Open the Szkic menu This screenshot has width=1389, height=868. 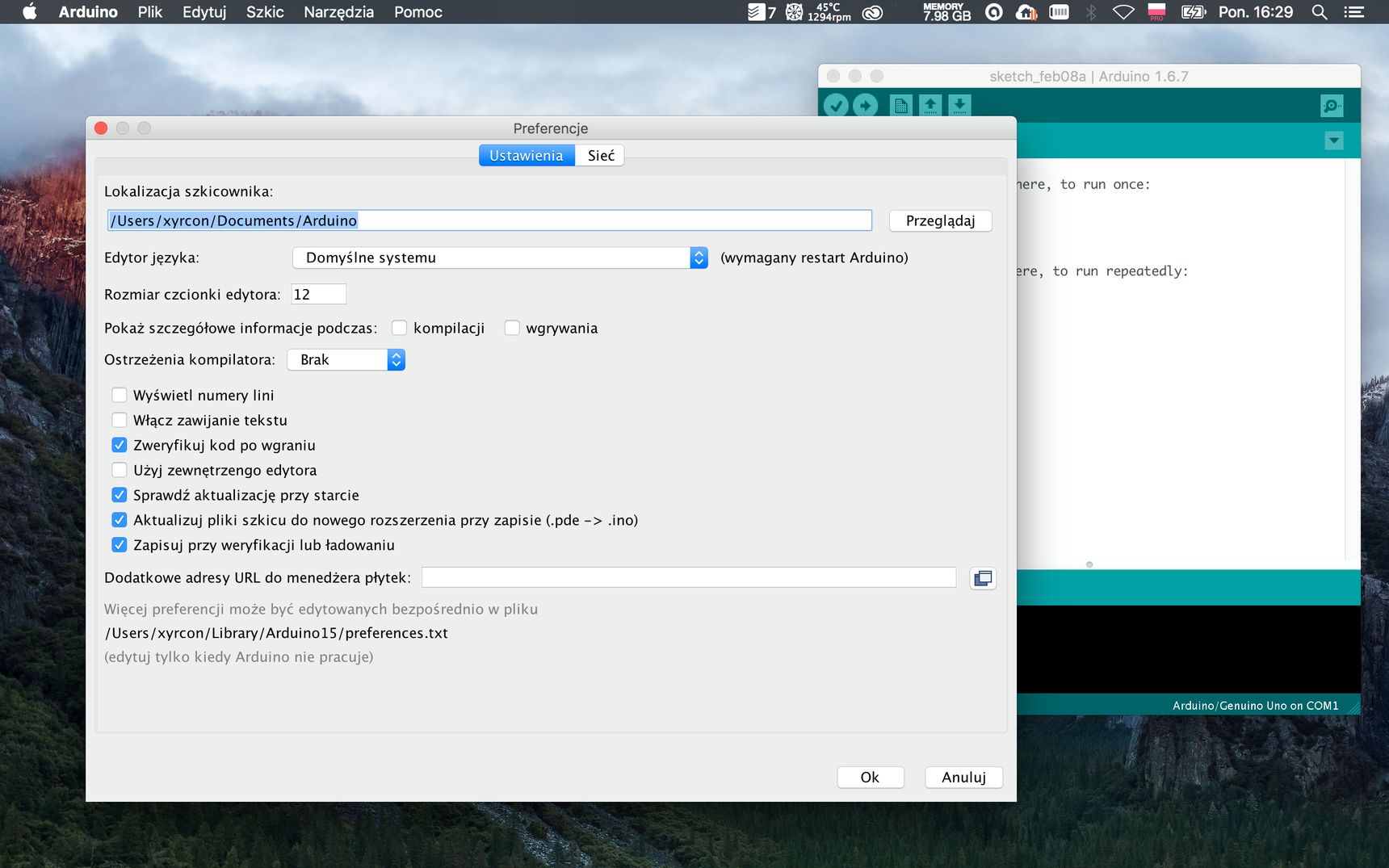(265, 12)
